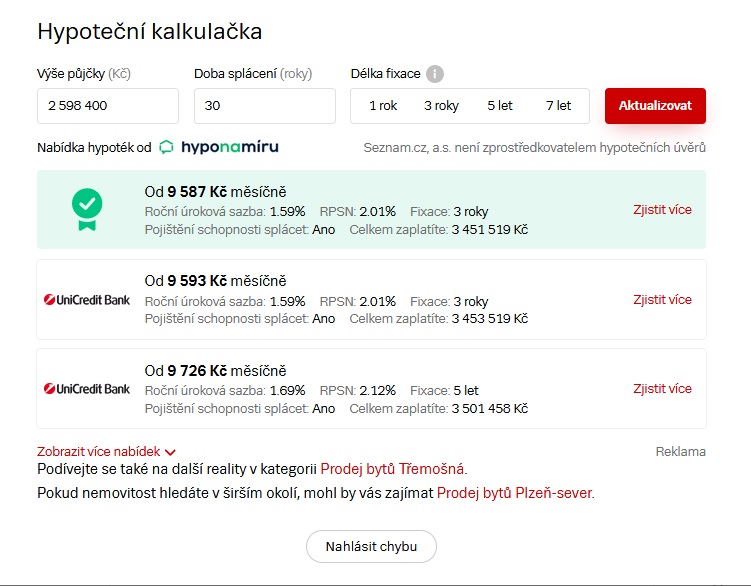Choose the 7 let fixation length
Viewport: 751px width, 586px height.
click(558, 105)
